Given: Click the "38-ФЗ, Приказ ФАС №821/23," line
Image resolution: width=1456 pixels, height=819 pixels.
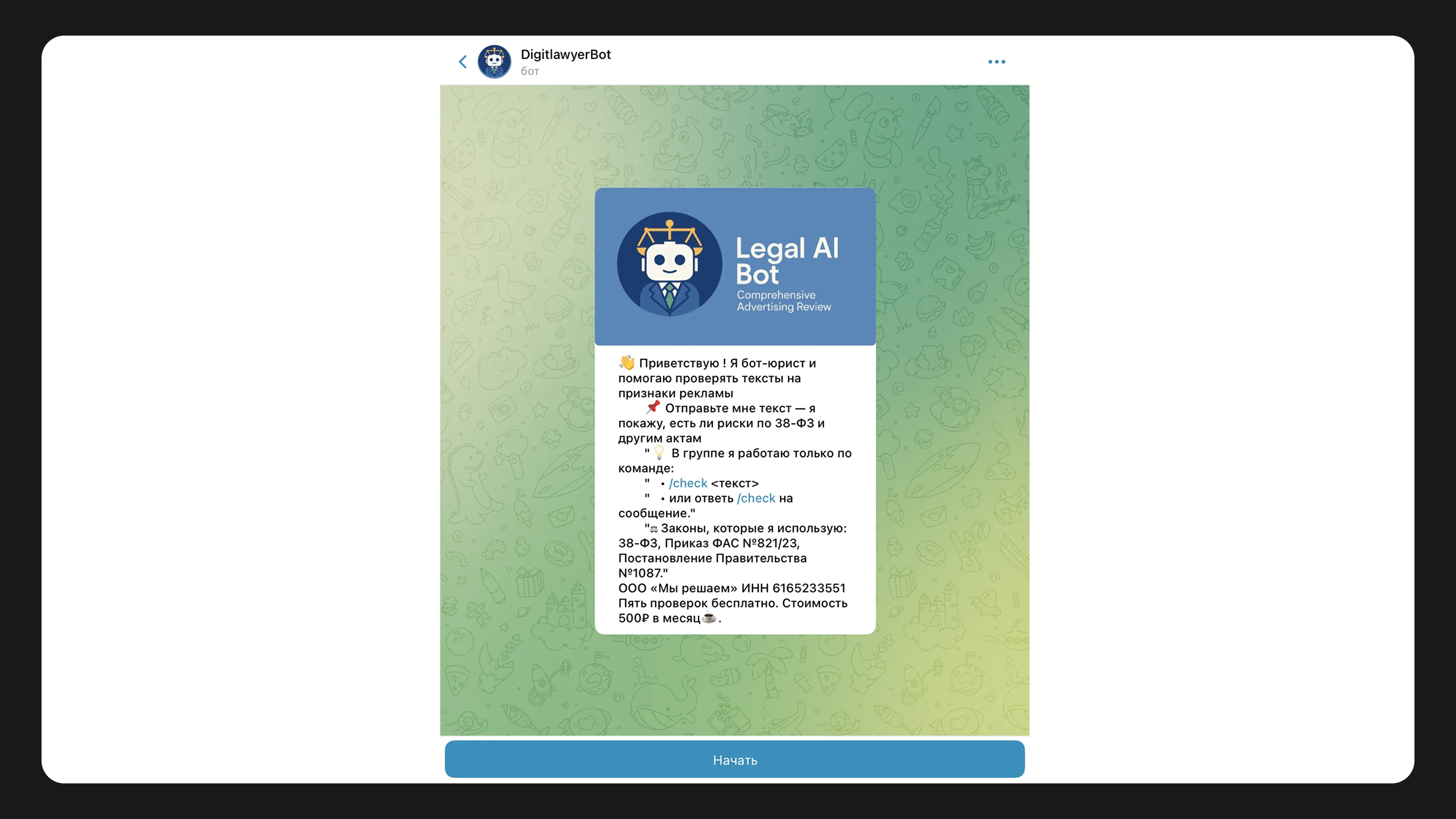Looking at the screenshot, I should point(709,543).
